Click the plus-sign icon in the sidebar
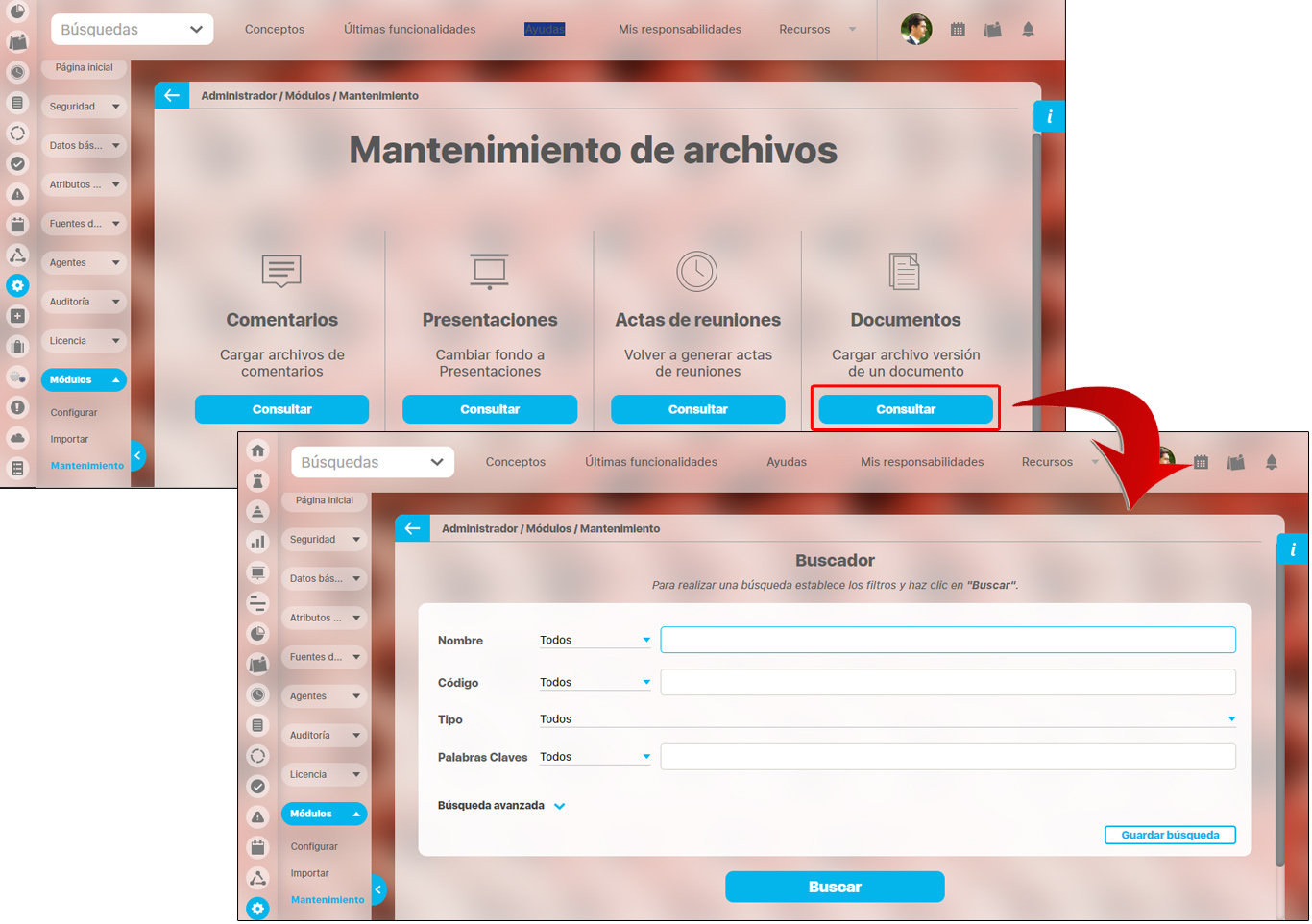The width and height of the screenshot is (1312, 924). coord(17,316)
